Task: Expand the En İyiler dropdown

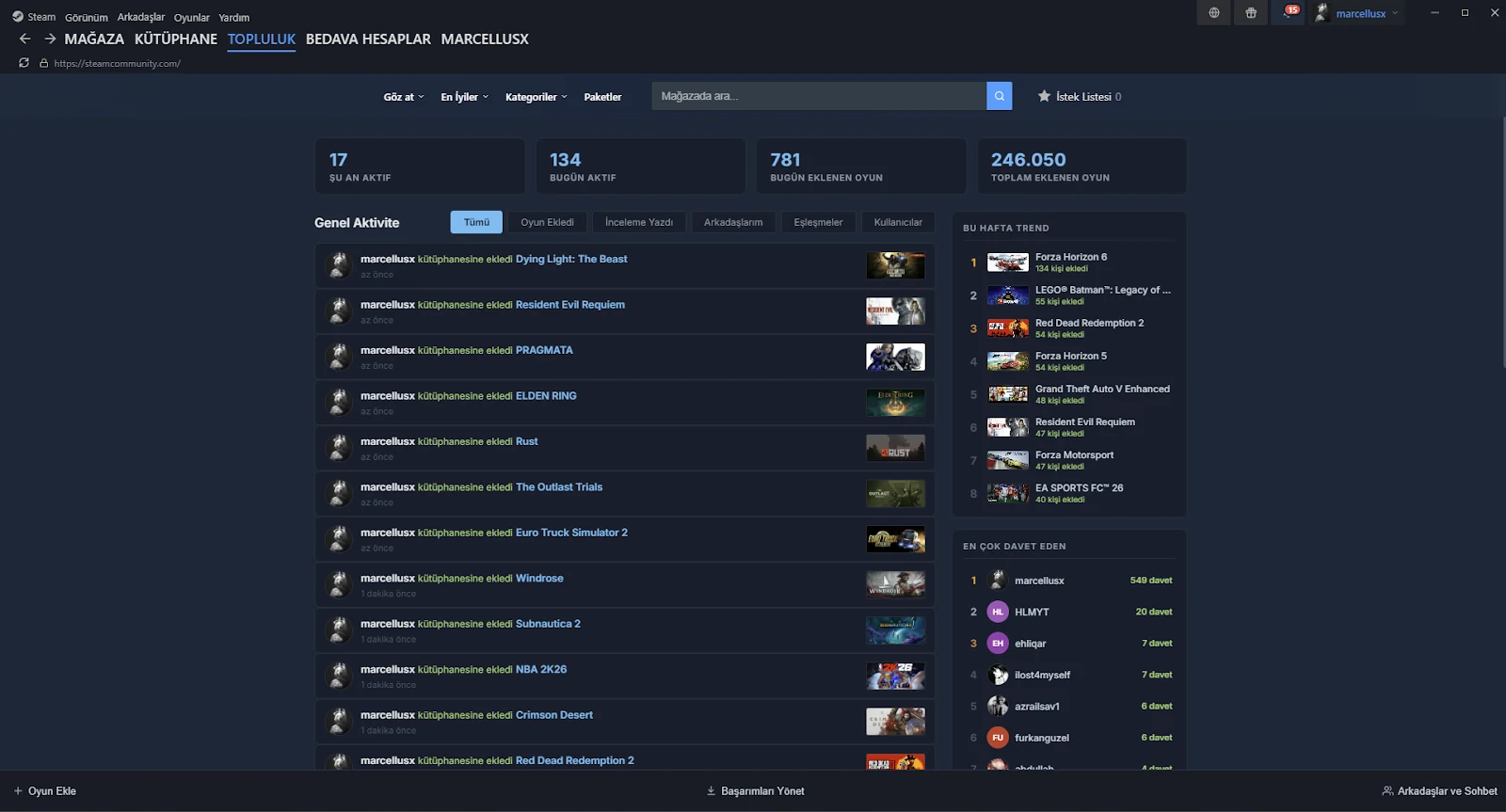Action: pos(465,97)
